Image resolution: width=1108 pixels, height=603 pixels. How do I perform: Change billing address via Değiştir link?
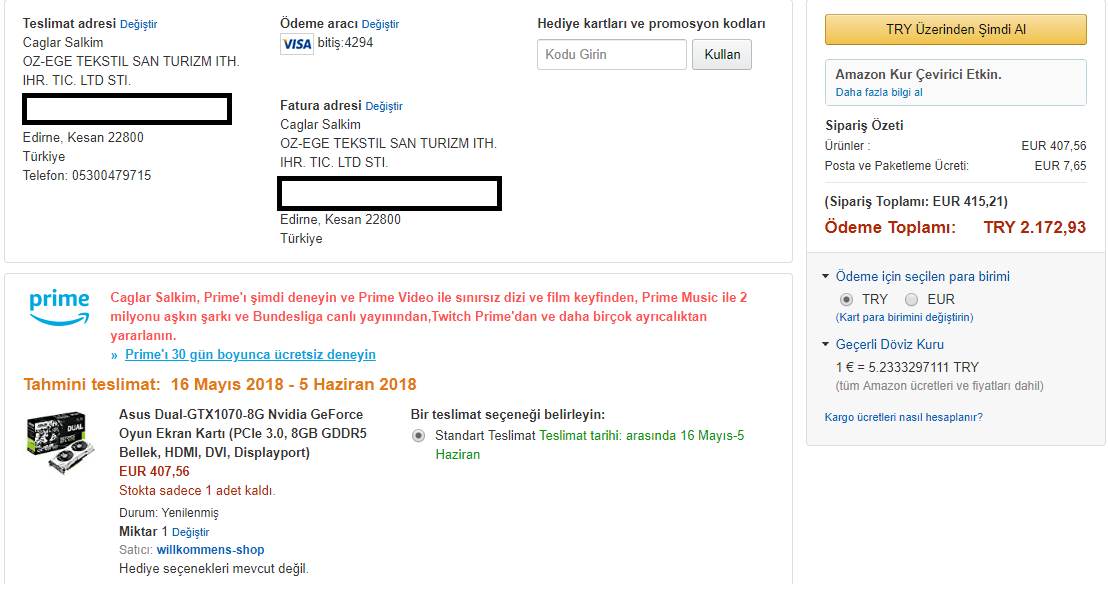[384, 106]
